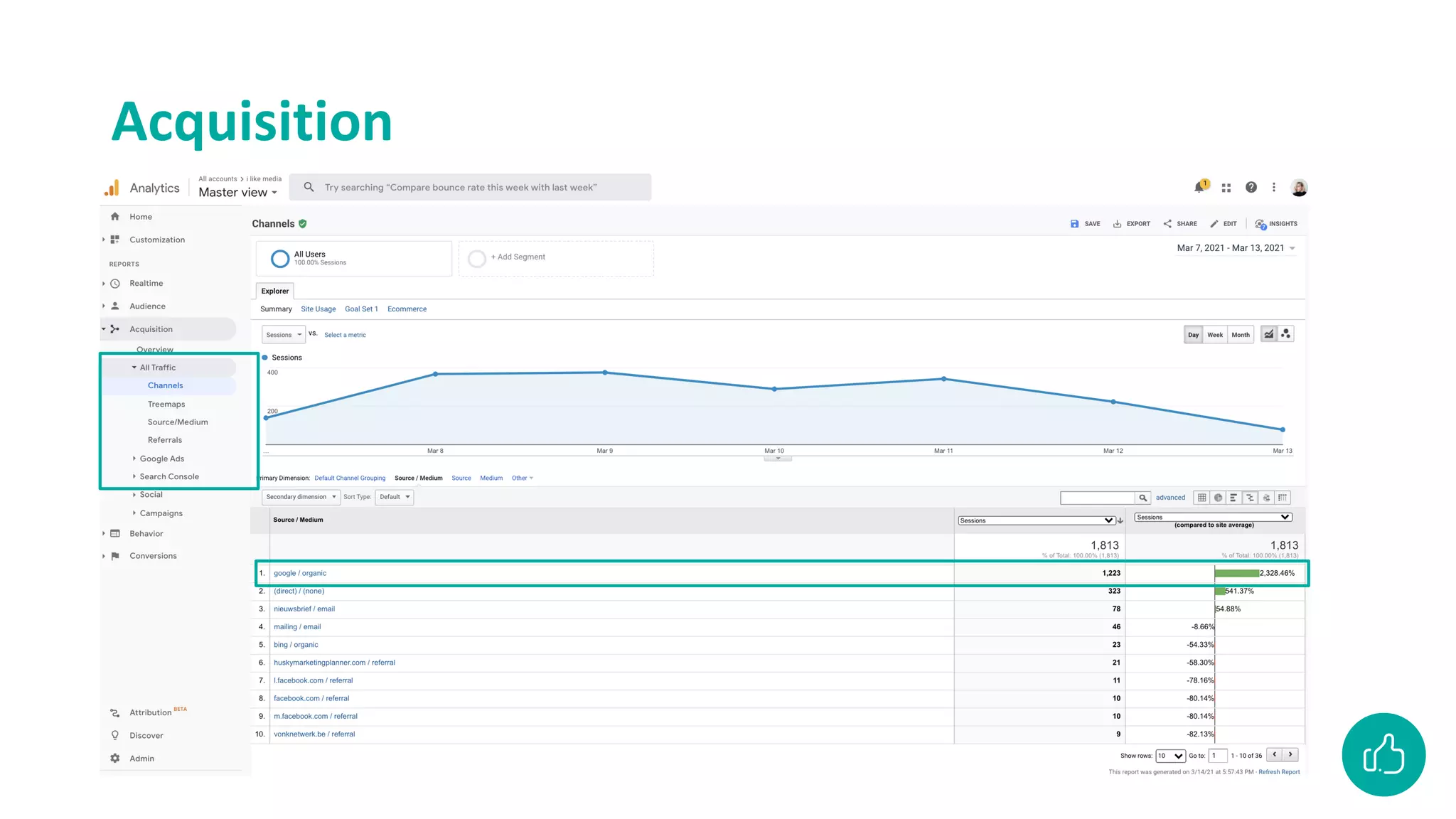
Task: Switch chart to Week view
Action: tap(1215, 335)
